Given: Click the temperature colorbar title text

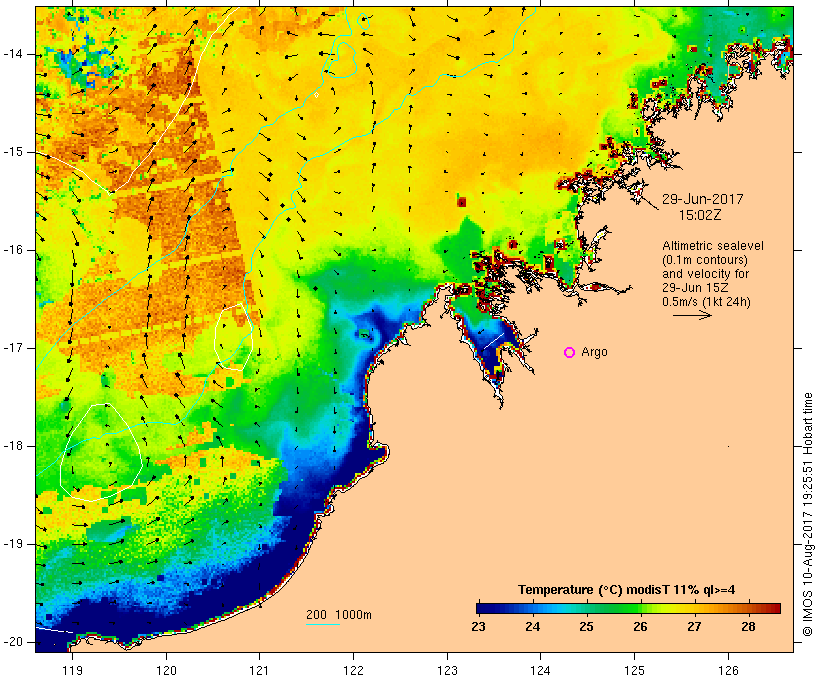Looking at the screenshot, I should point(627,590).
